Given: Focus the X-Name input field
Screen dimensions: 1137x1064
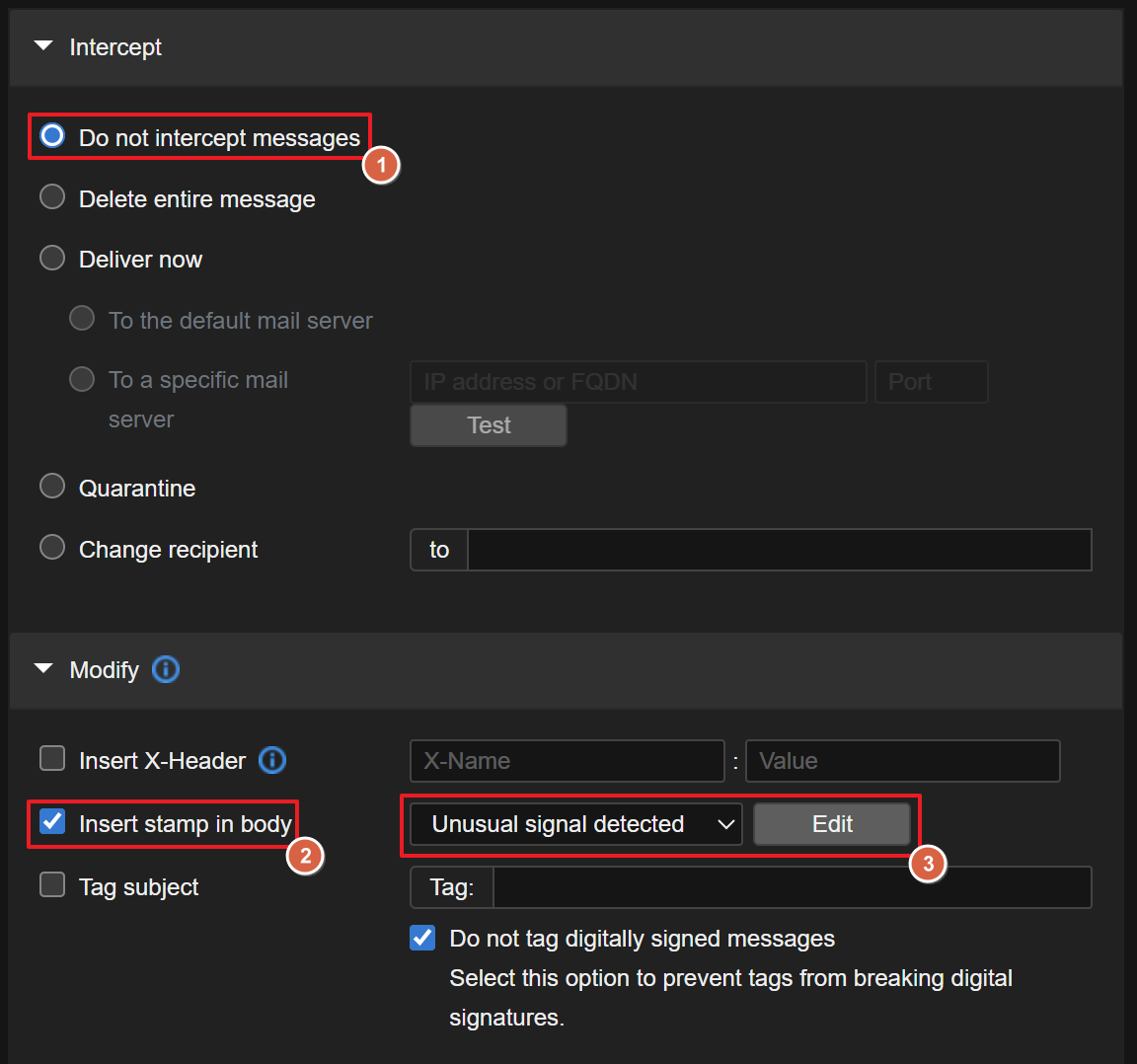Looking at the screenshot, I should (x=567, y=761).
